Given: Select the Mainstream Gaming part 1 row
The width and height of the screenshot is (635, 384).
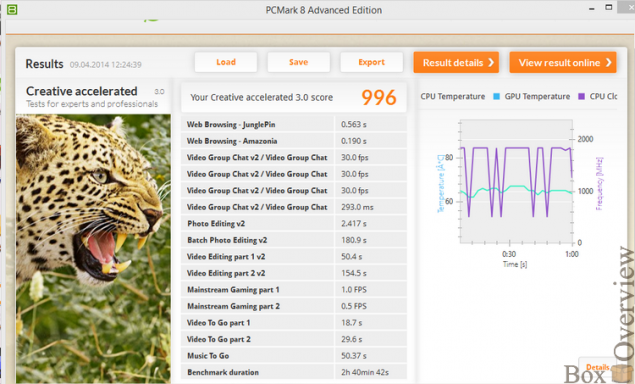Looking at the screenshot, I should coord(294,290).
